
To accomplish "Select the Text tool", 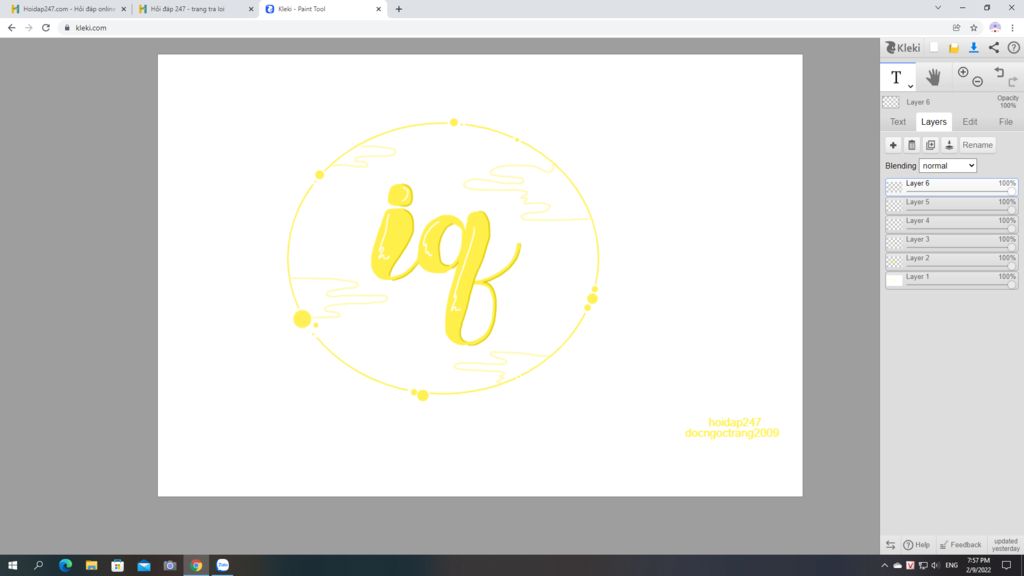I will [896, 78].
